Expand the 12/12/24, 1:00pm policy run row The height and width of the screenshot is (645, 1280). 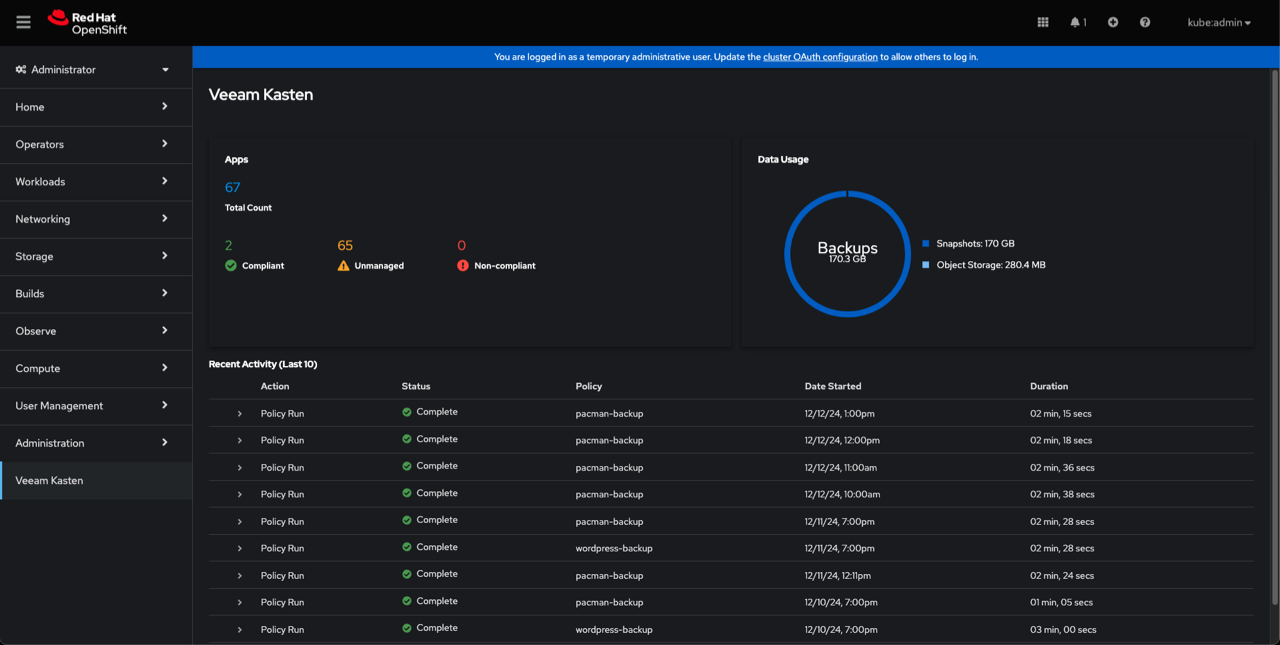point(240,414)
